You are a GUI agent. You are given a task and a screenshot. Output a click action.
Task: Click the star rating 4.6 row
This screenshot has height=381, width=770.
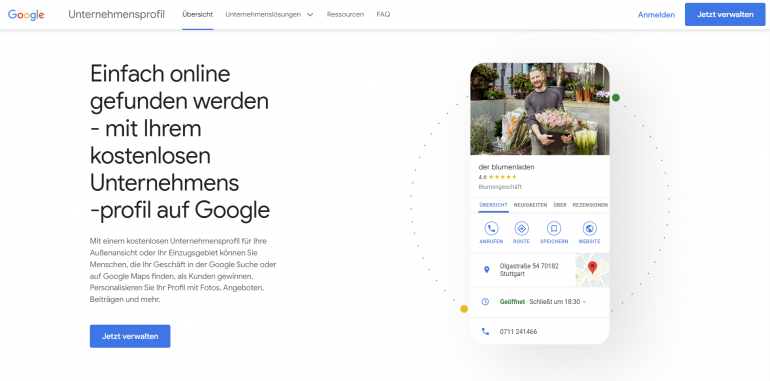[497, 177]
